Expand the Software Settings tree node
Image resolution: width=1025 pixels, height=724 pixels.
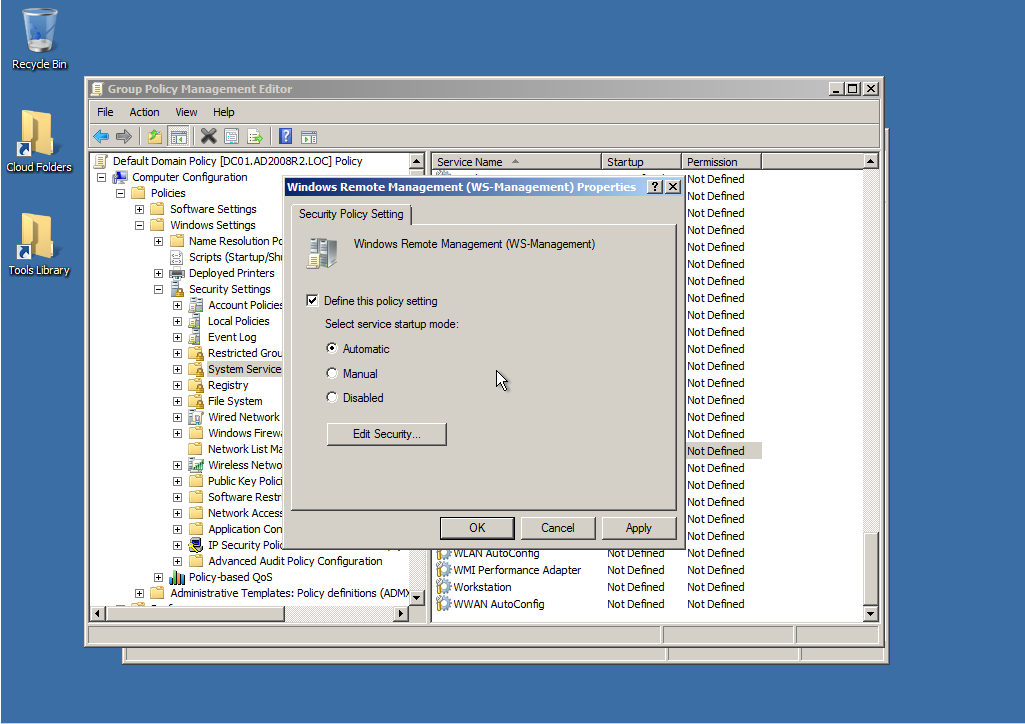(140, 209)
